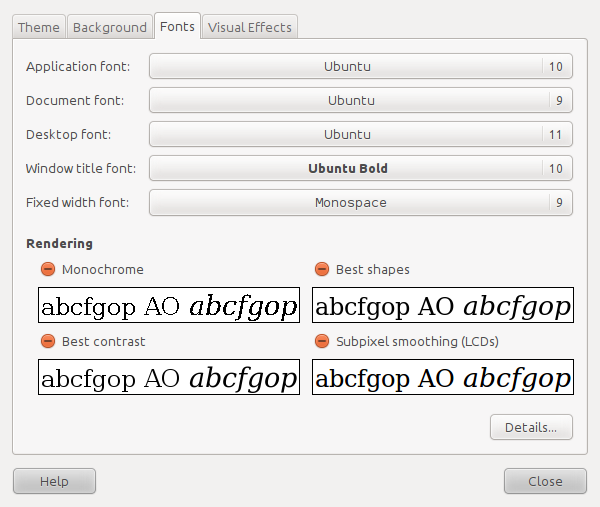Go to the Visual Effects tab

249,27
